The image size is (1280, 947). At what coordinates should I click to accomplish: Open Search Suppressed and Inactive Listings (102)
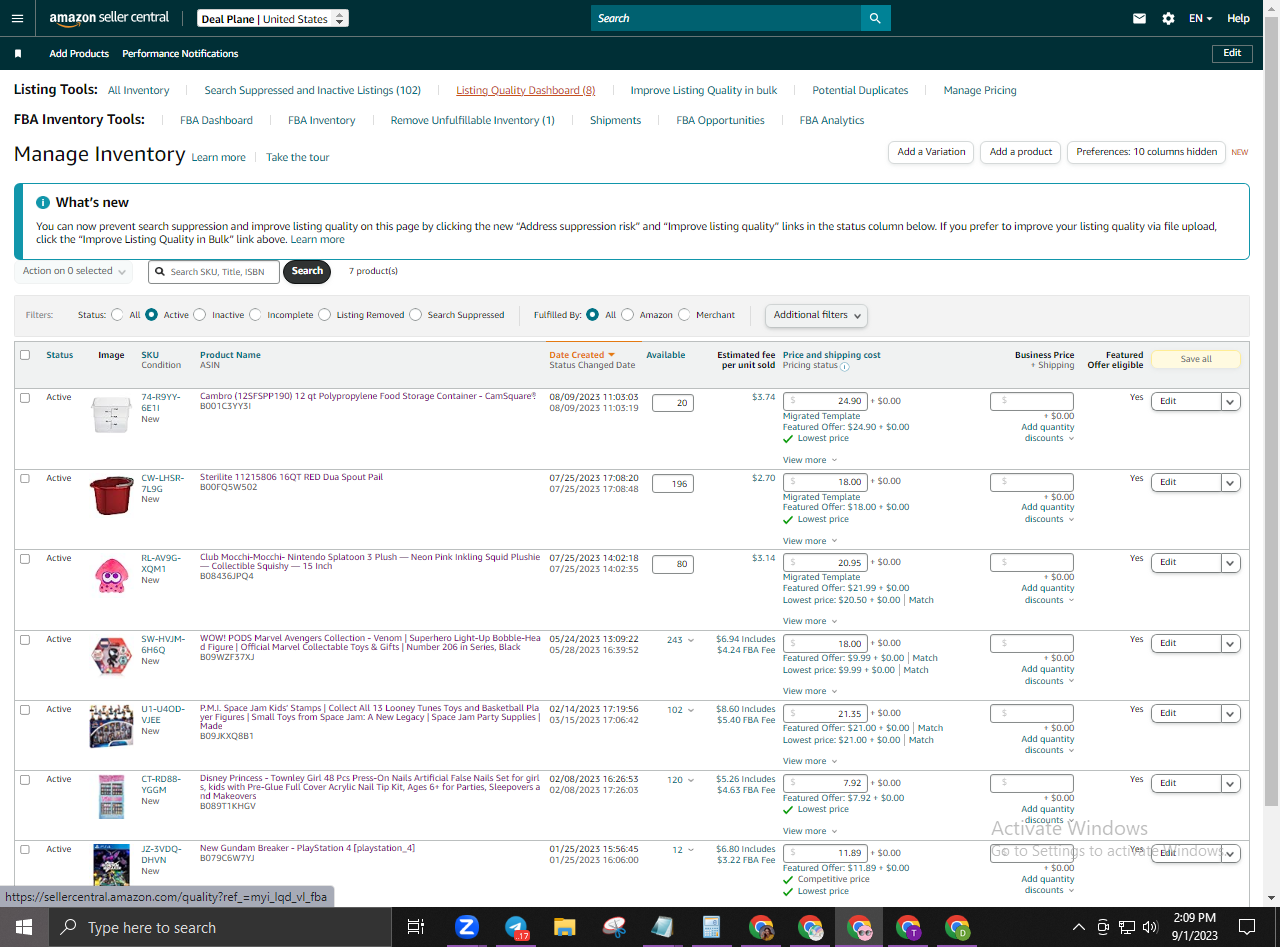(x=313, y=90)
